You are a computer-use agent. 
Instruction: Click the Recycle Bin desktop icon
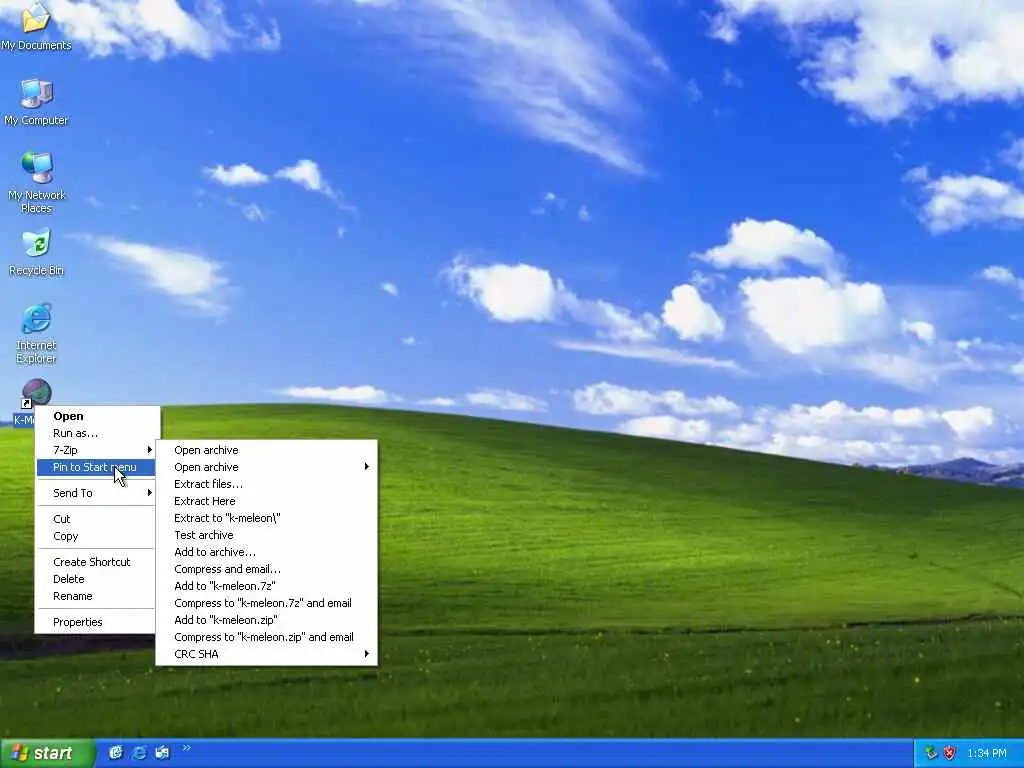coord(36,252)
